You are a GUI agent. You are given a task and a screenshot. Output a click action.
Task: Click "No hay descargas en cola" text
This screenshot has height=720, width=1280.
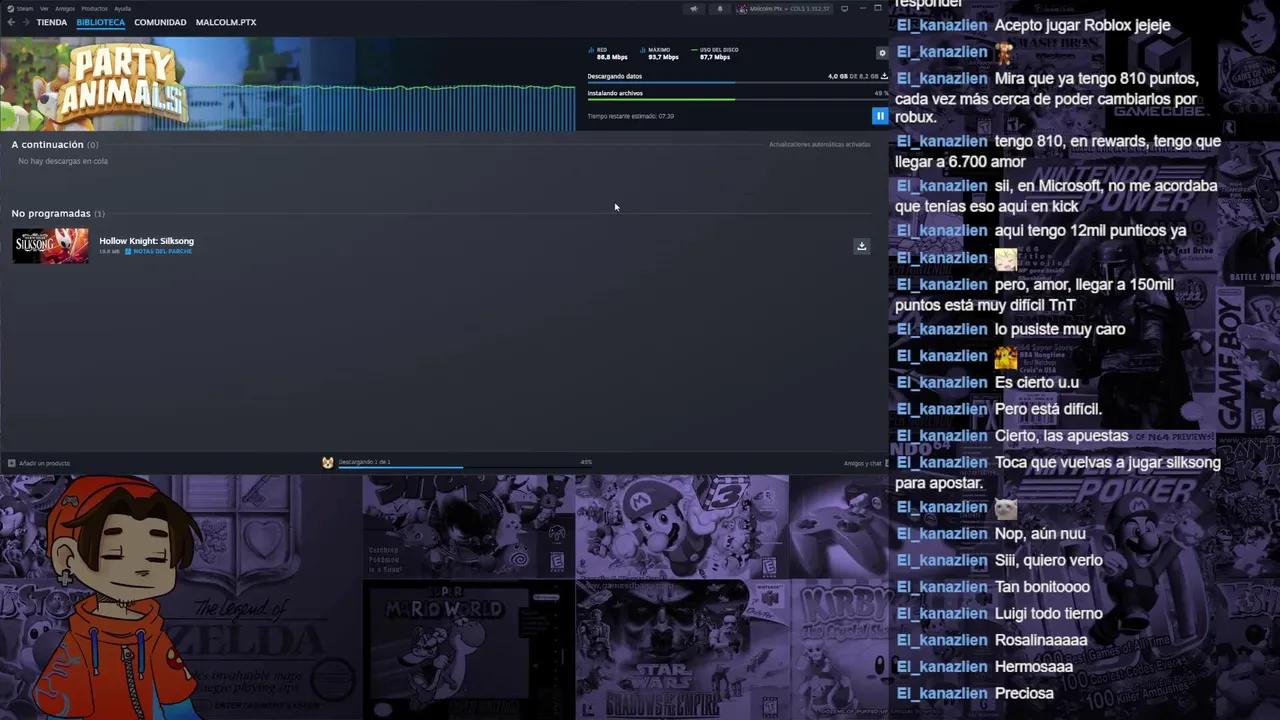pos(63,161)
